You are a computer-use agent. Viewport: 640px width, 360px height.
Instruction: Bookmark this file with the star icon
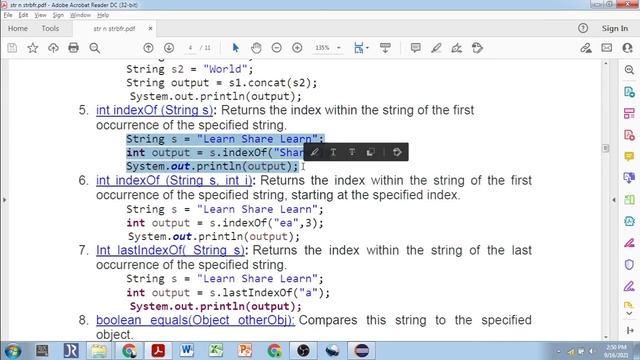pos(33,48)
